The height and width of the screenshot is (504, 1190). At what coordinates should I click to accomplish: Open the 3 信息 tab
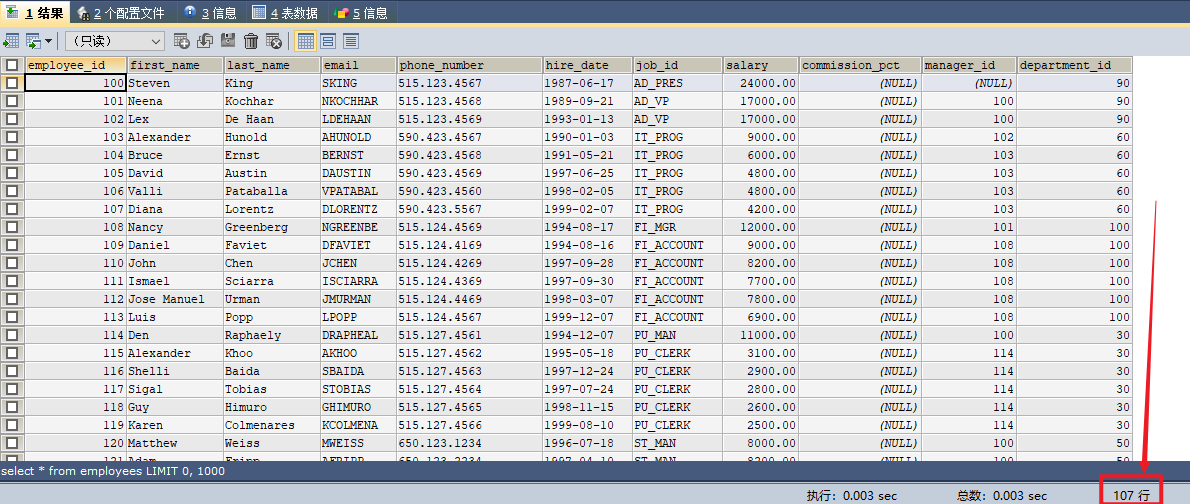(211, 13)
